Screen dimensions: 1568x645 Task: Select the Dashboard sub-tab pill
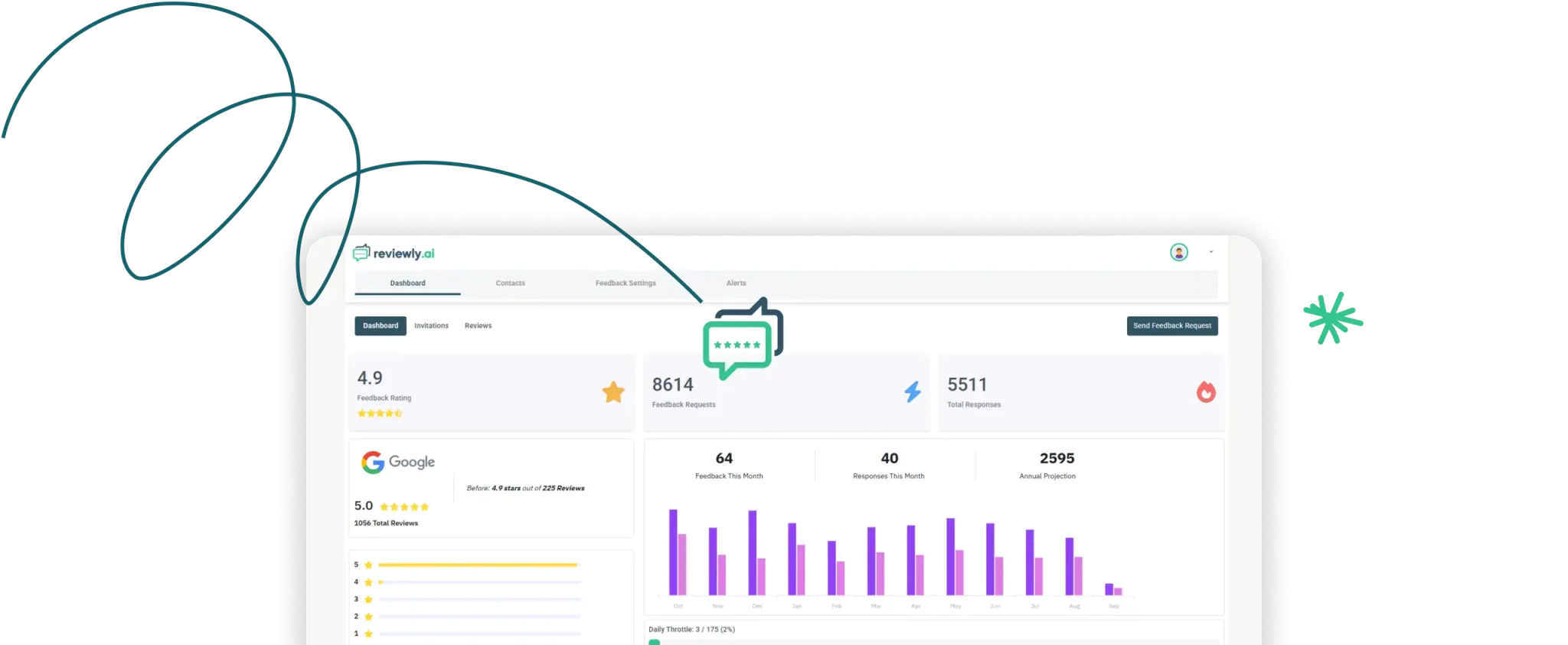381,326
